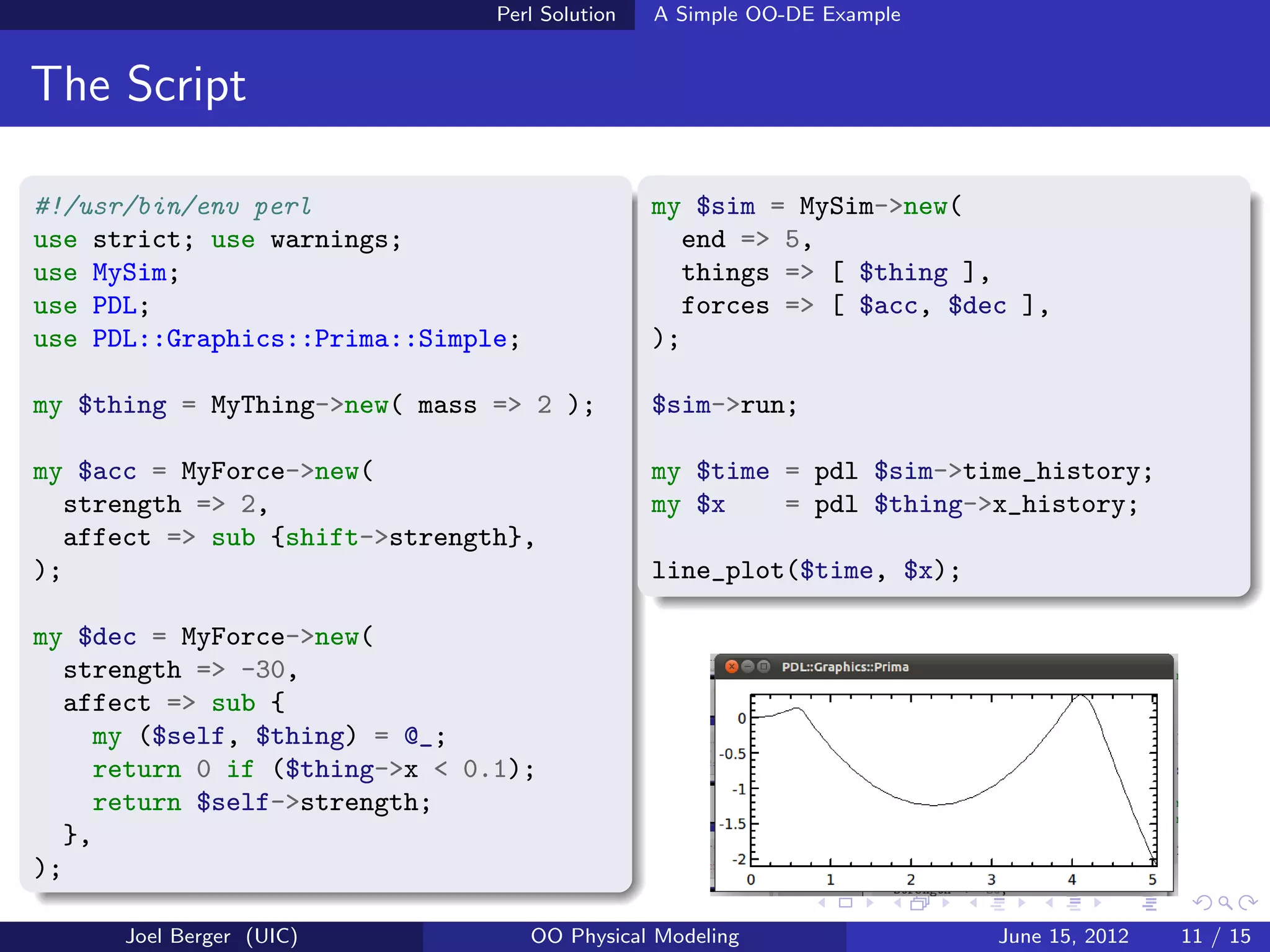Click 'forces => [ $acc, $dec ],' line
Image resolution: width=1270 pixels, height=952 pixels.
(865, 306)
